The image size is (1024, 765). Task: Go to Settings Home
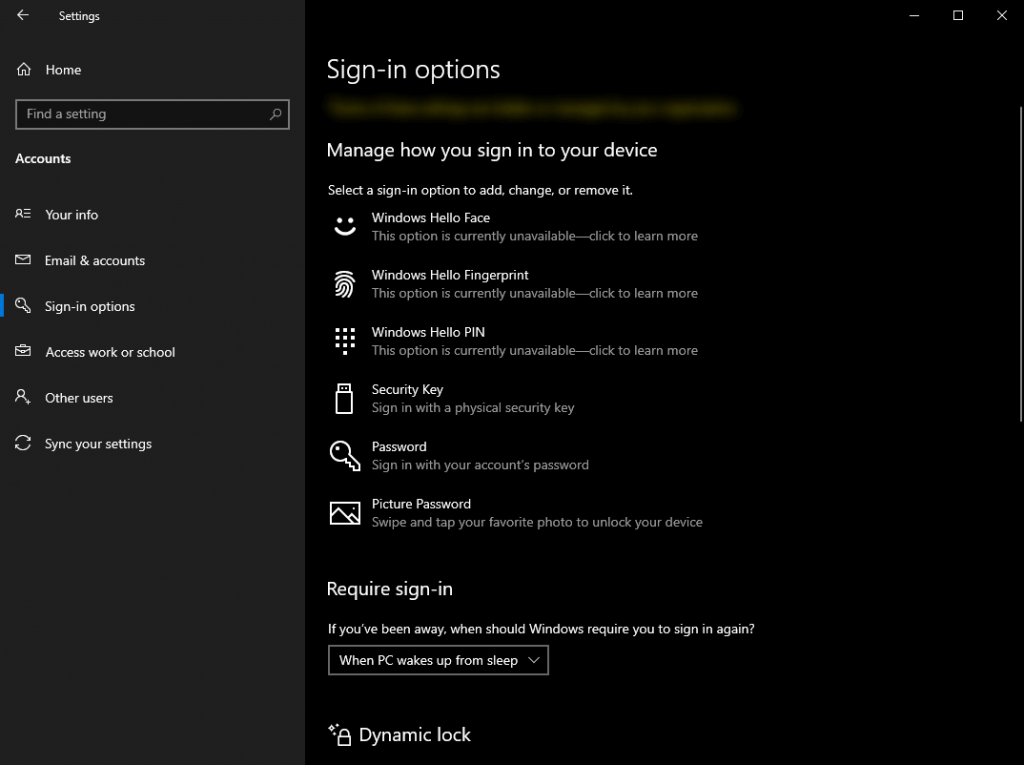152,69
